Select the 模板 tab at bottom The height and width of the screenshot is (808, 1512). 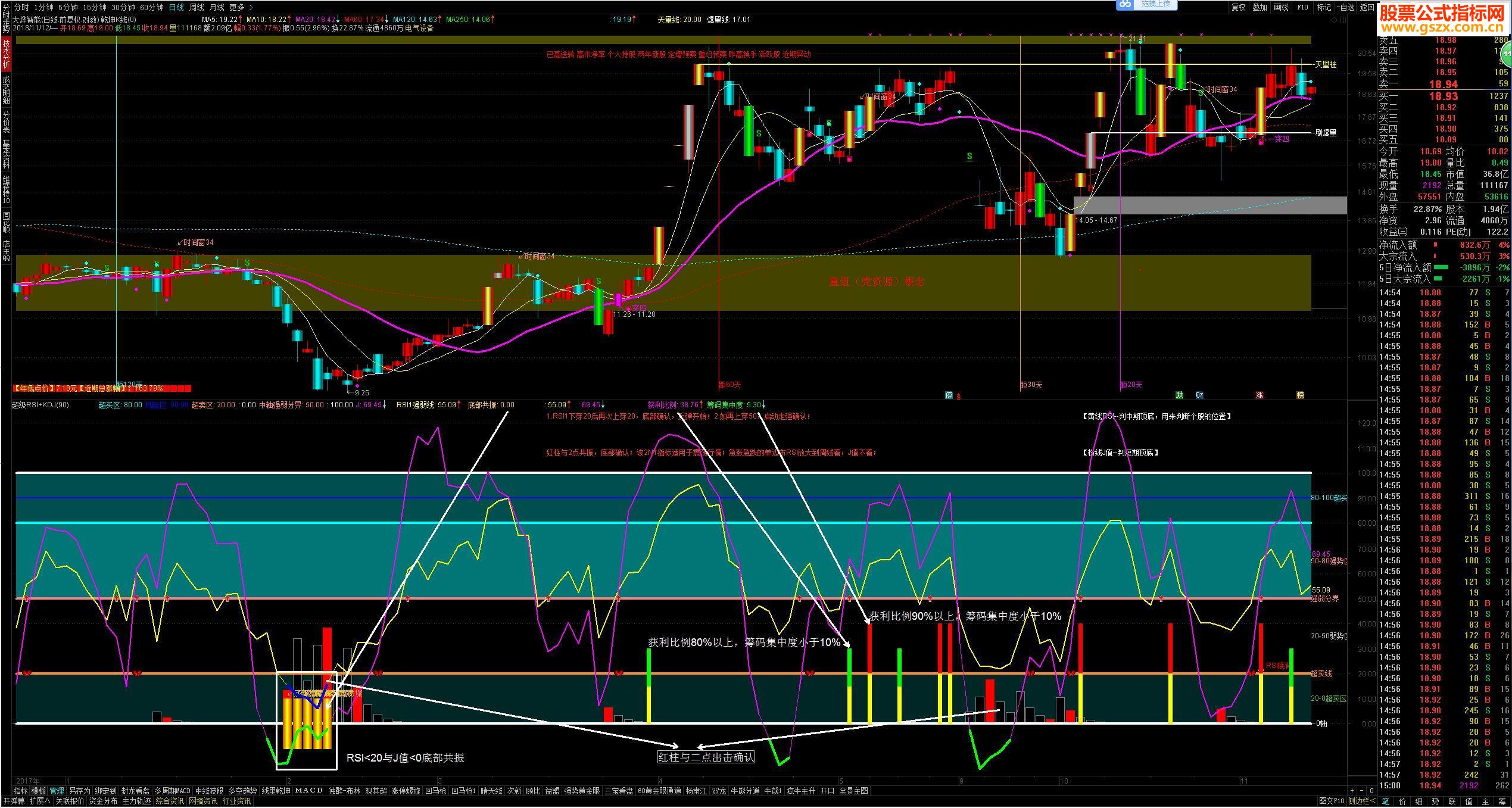(x=39, y=791)
